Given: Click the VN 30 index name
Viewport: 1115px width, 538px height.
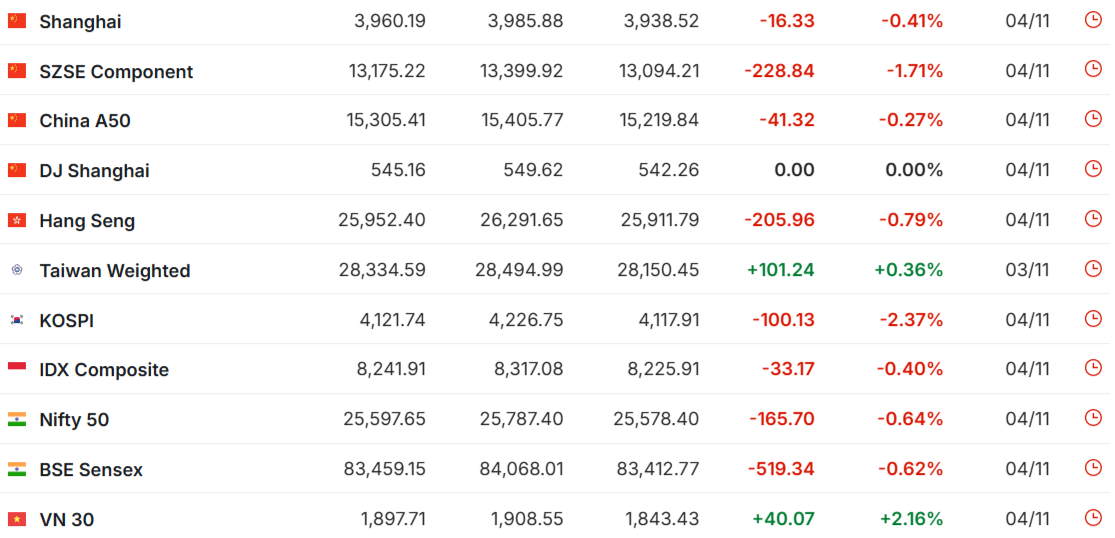Looking at the screenshot, I should coord(66,520).
